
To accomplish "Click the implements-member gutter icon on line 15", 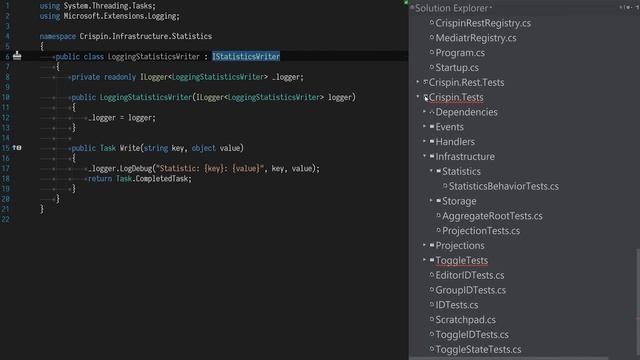I will 17,148.
